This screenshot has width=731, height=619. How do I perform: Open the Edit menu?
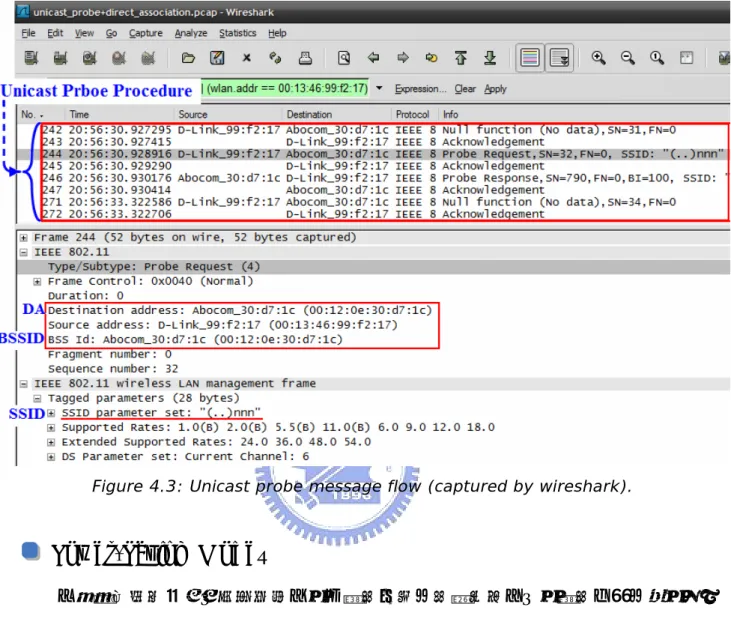55,33
